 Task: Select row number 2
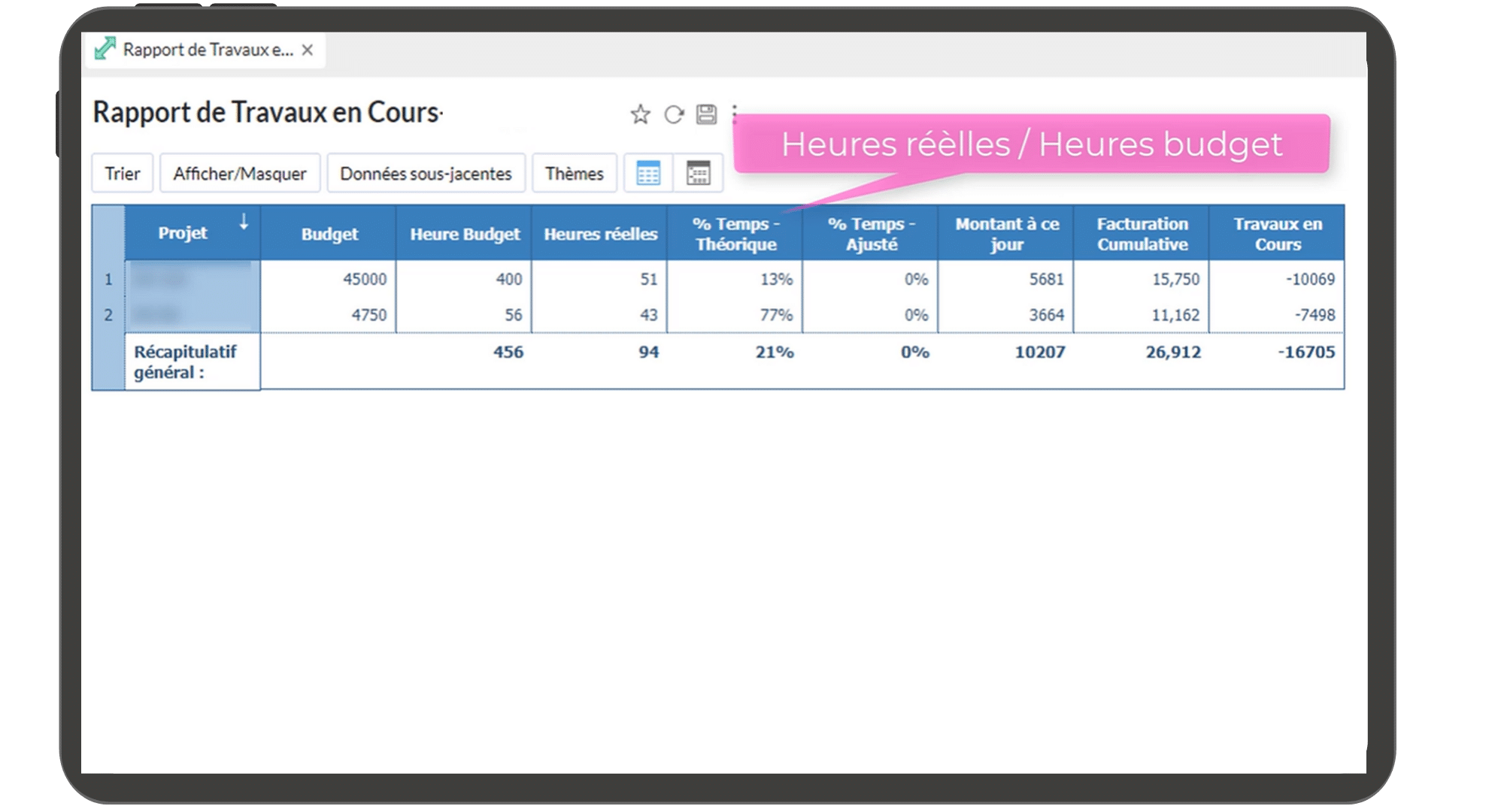108,315
